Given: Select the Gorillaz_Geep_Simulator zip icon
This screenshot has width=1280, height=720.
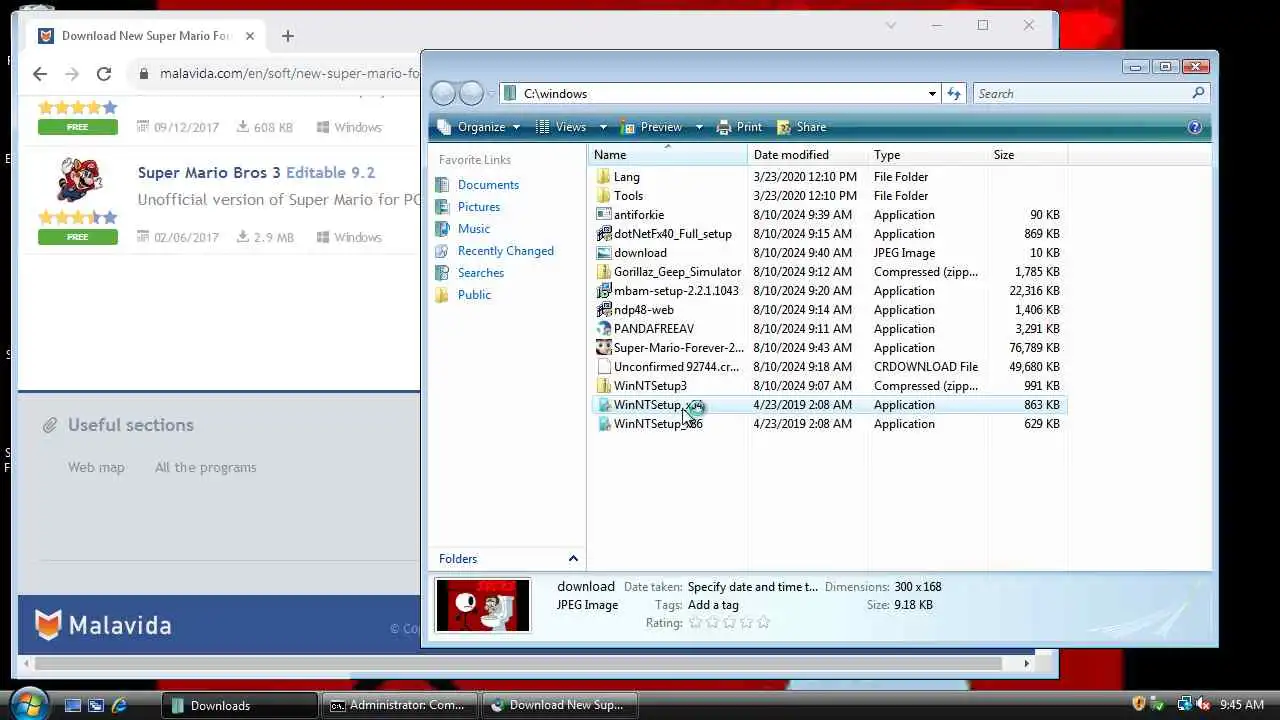Looking at the screenshot, I should (x=603, y=272).
